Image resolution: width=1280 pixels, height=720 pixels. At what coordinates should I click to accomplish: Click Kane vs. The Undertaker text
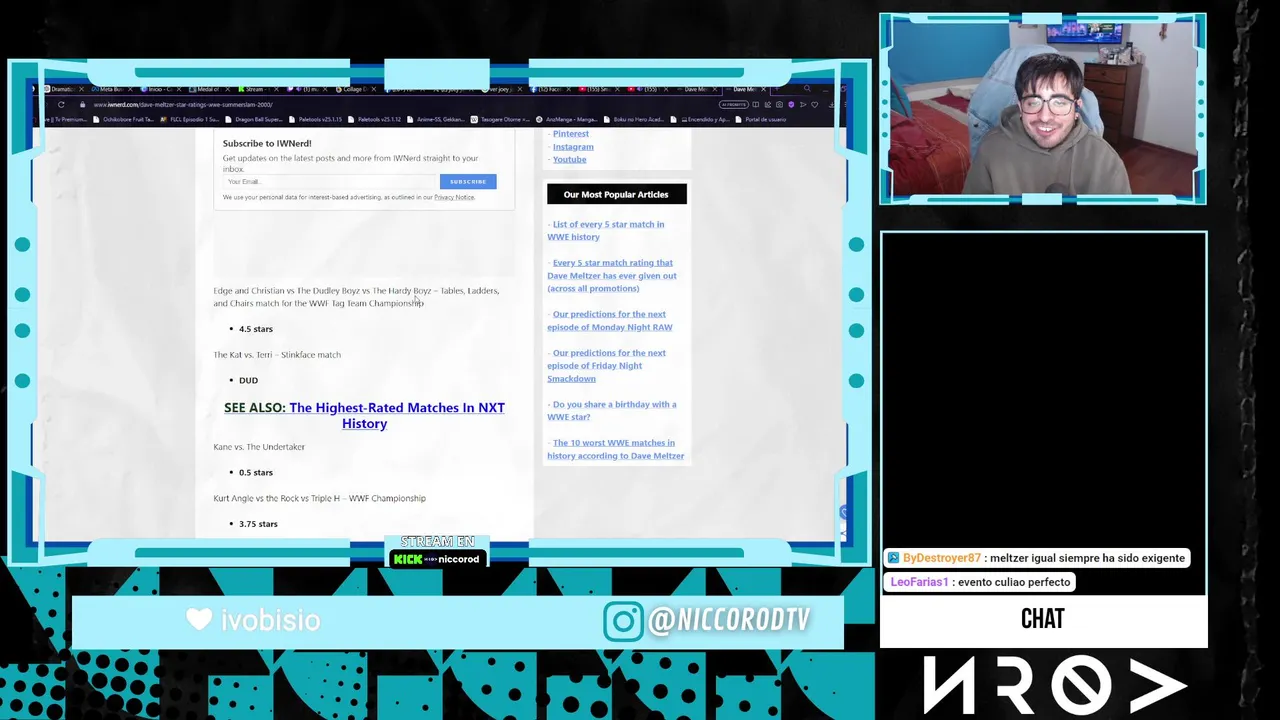pyautogui.click(x=259, y=446)
